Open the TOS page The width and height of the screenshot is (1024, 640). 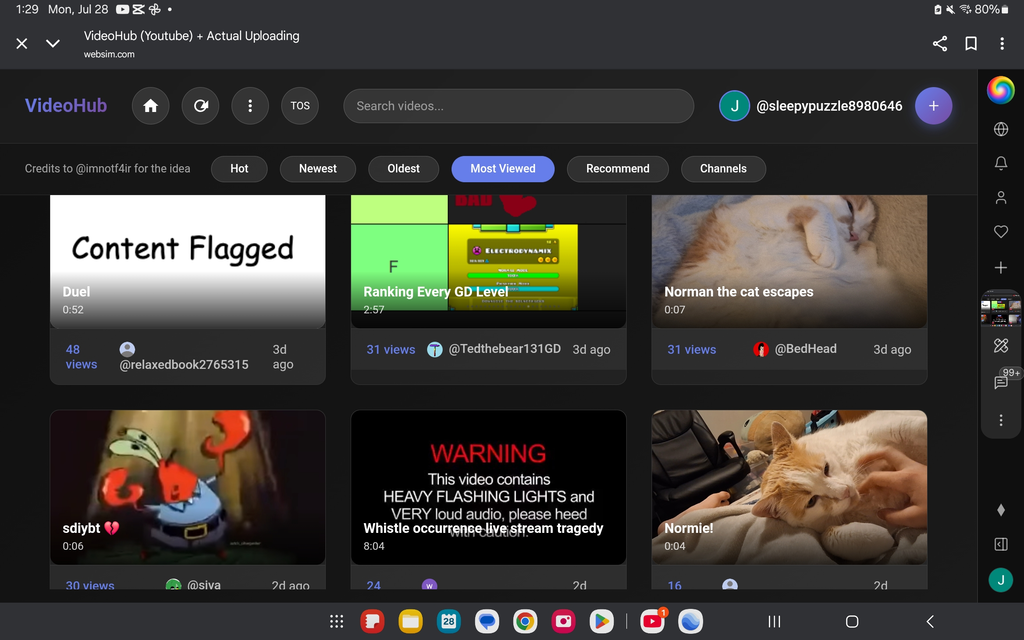coord(299,106)
